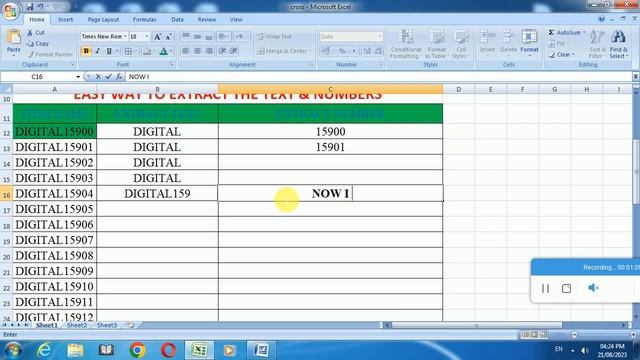
Task: Click the formula bar text NOW I
Action: pos(139,77)
